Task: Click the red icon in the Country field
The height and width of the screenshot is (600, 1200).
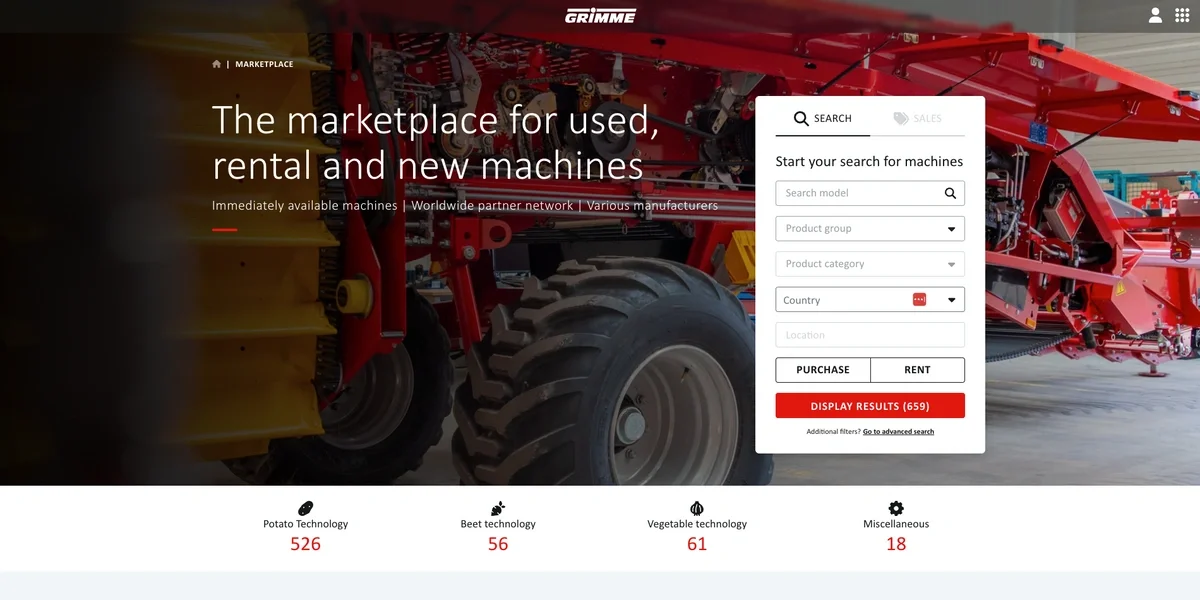Action: [920, 299]
